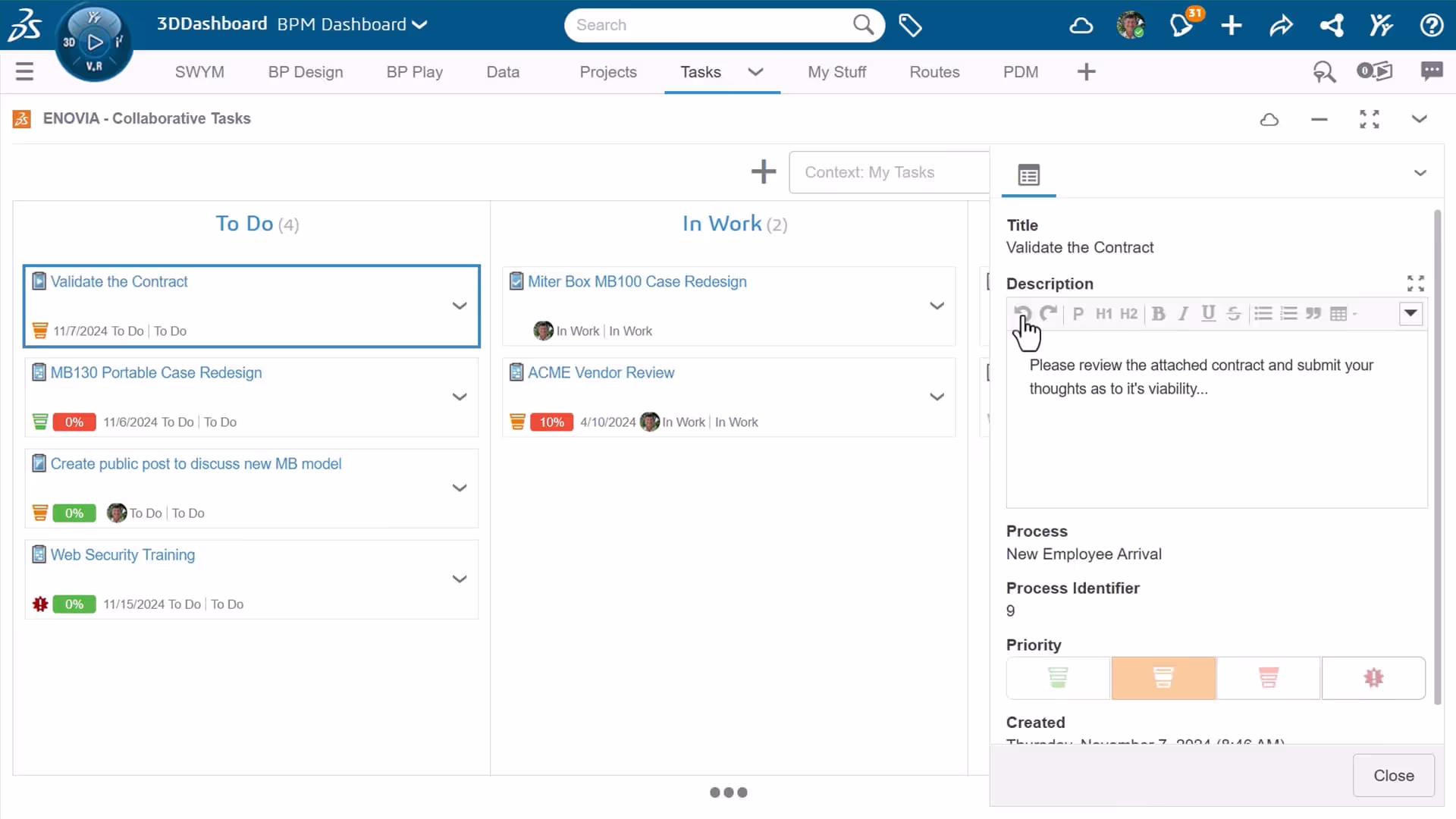The image size is (1456, 819).
Task: Click the share arrow icon
Action: (x=1281, y=26)
